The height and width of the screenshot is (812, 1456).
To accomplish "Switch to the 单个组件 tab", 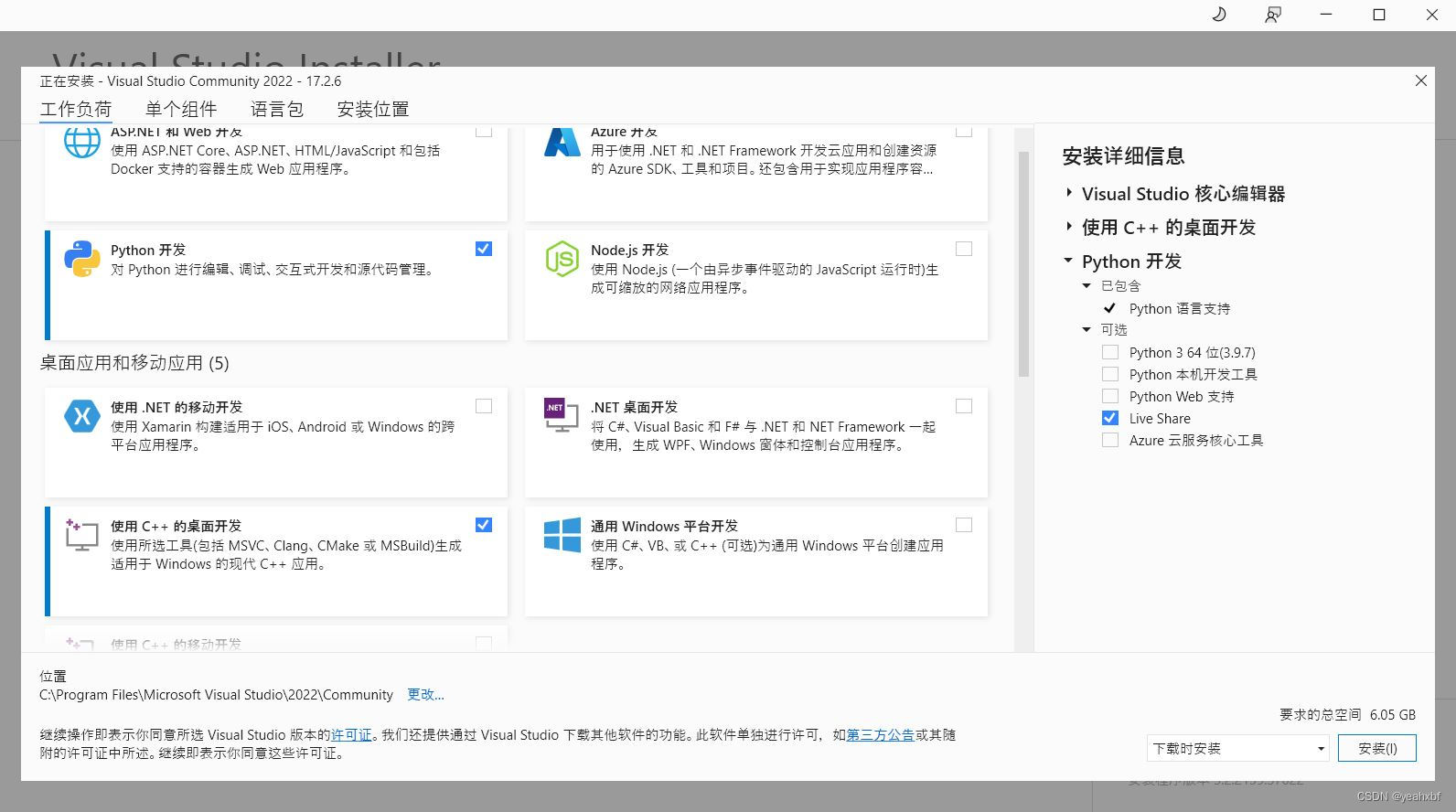I will [181, 110].
